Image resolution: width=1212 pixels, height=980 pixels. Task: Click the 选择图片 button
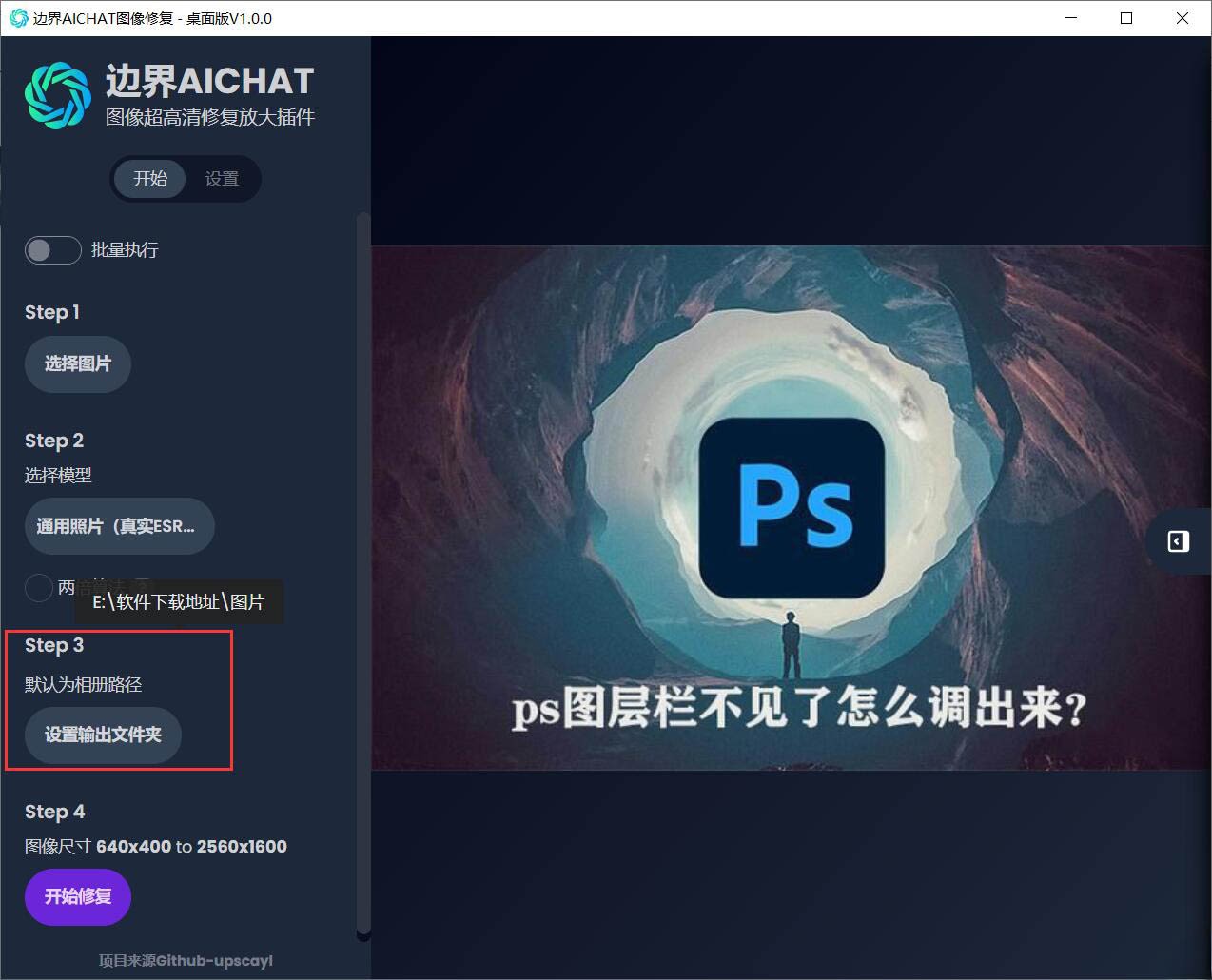coord(78,364)
